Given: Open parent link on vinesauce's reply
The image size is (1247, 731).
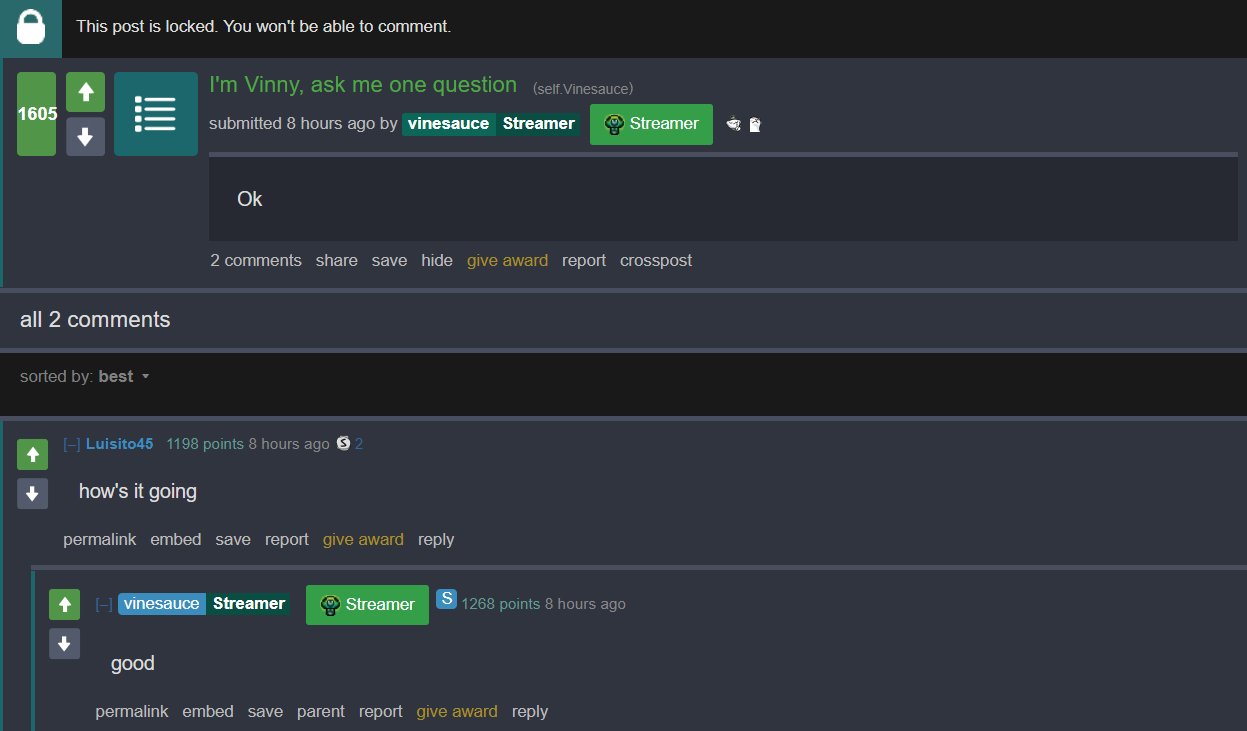Looking at the screenshot, I should click(321, 711).
